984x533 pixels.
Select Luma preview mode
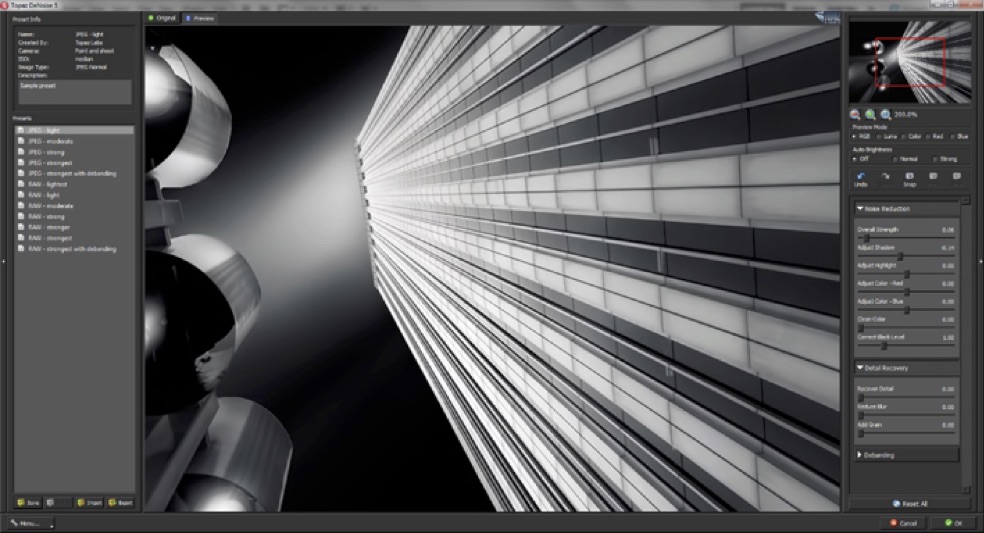[879, 136]
